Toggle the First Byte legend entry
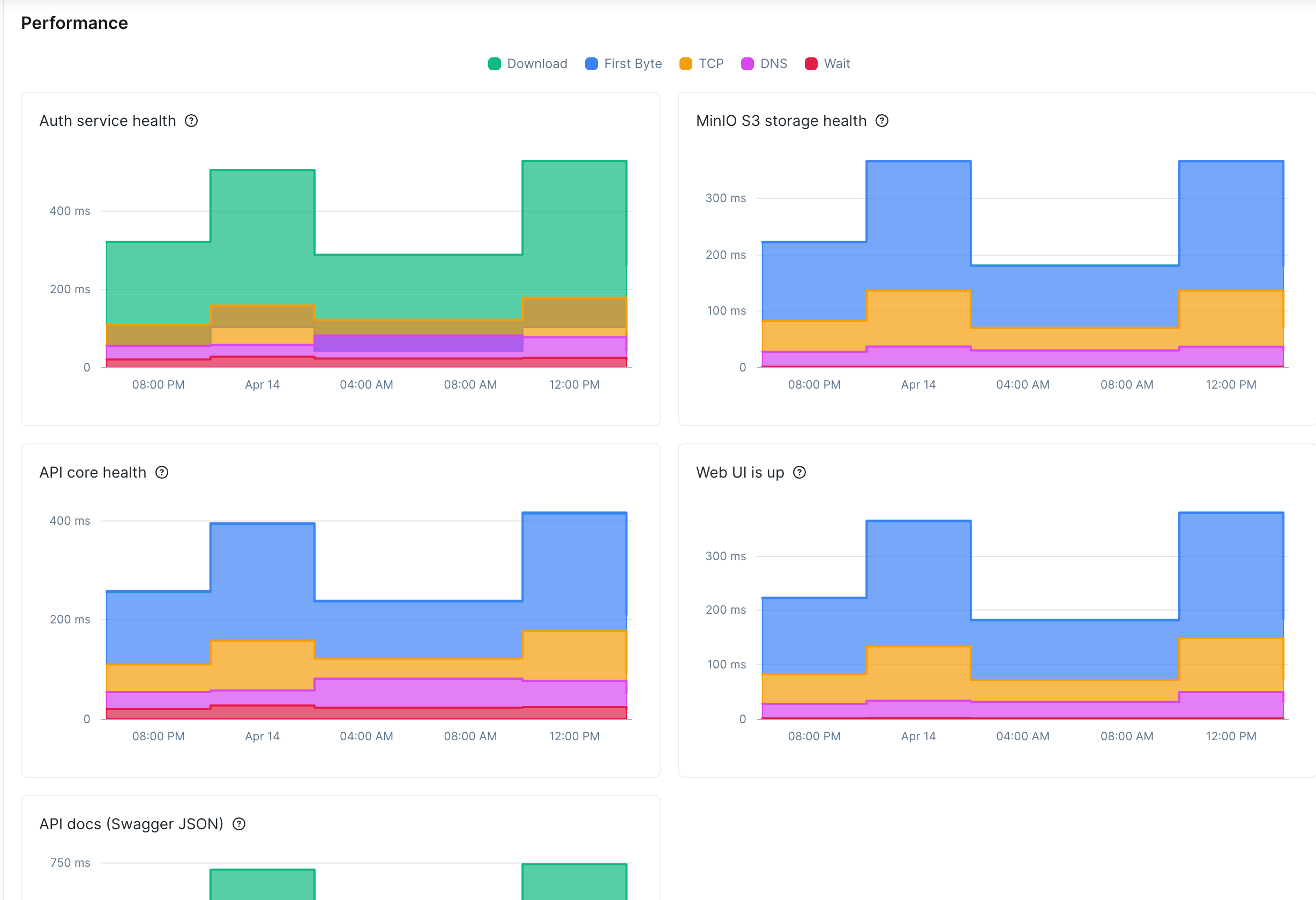Screen dimensions: 1316x900 632,64
